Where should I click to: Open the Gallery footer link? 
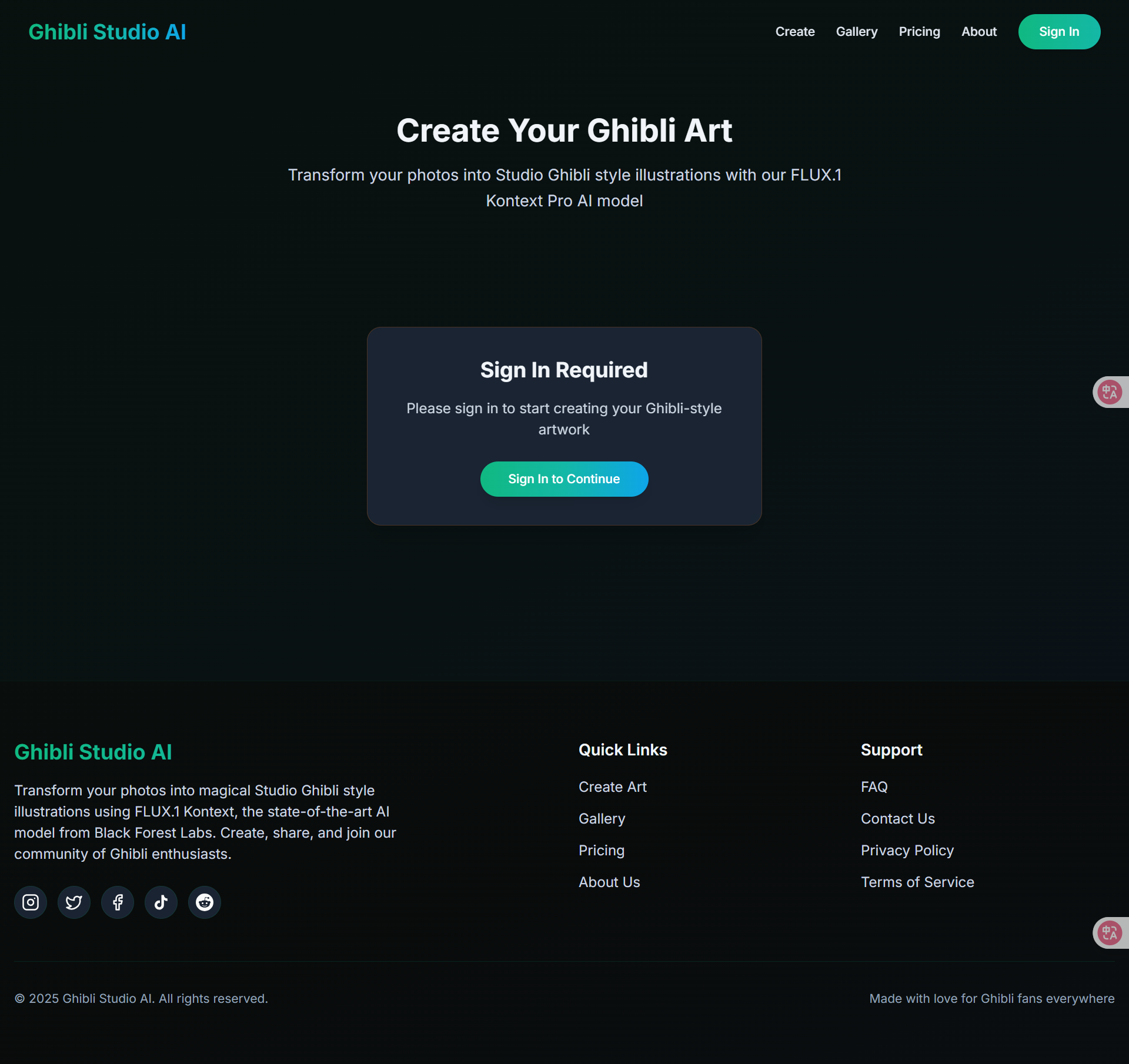point(602,818)
